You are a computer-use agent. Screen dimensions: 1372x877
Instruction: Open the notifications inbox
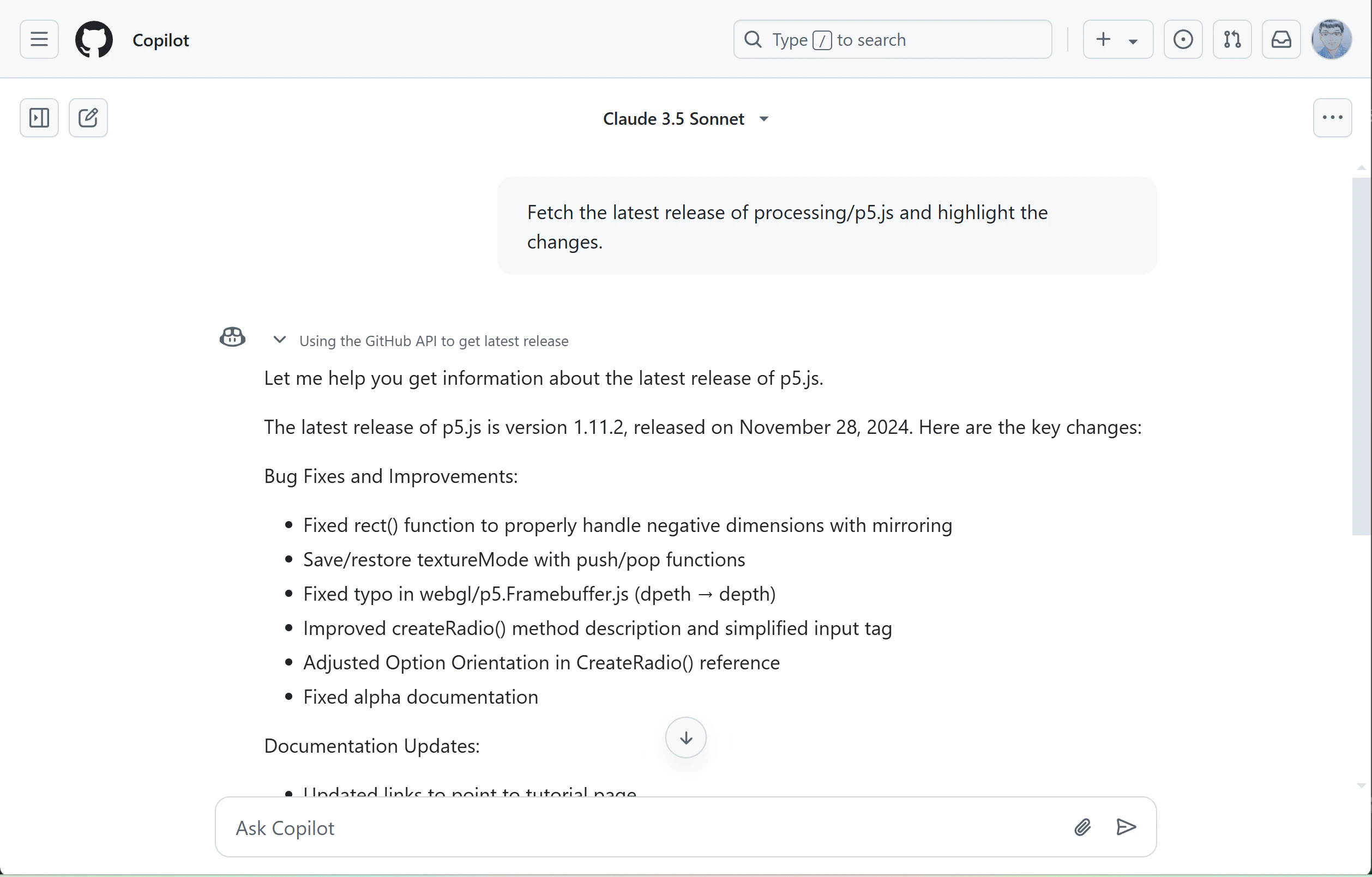click(x=1281, y=39)
